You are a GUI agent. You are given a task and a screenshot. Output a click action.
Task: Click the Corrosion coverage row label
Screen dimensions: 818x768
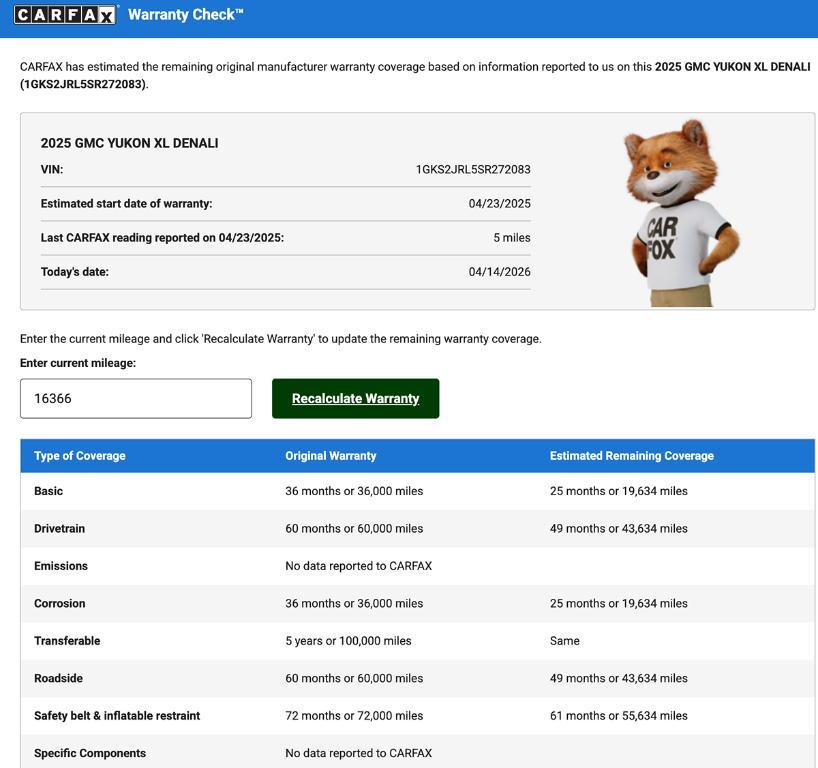tap(59, 604)
